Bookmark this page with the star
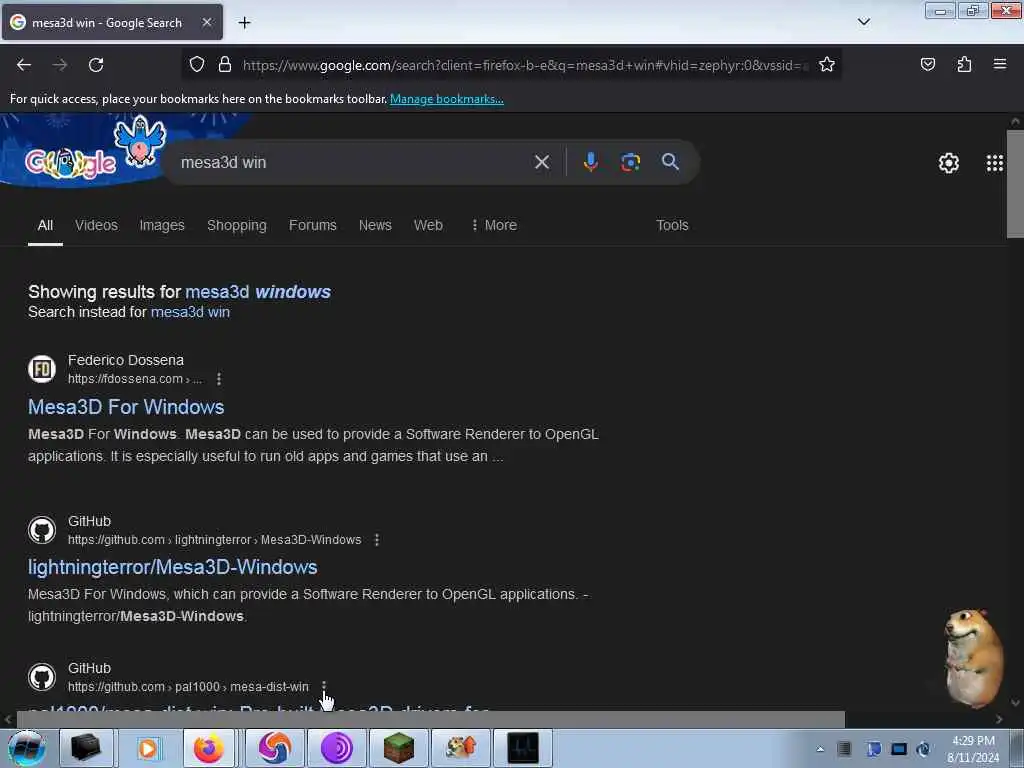The image size is (1024, 768). click(x=827, y=65)
